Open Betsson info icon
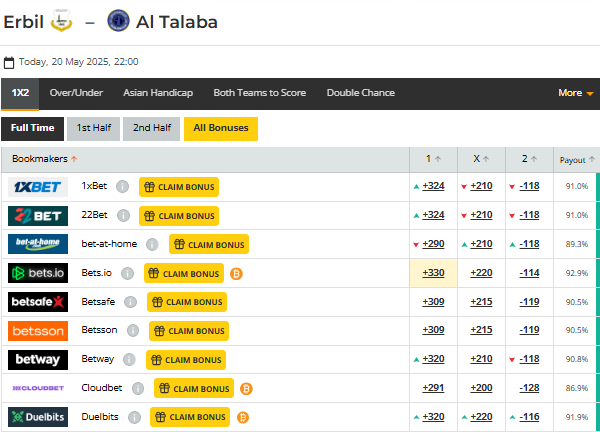The width and height of the screenshot is (600, 432). click(x=133, y=331)
